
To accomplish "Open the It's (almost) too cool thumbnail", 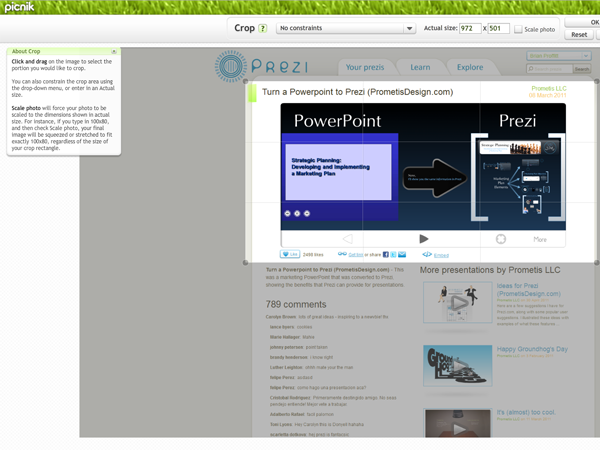I will point(458,423).
